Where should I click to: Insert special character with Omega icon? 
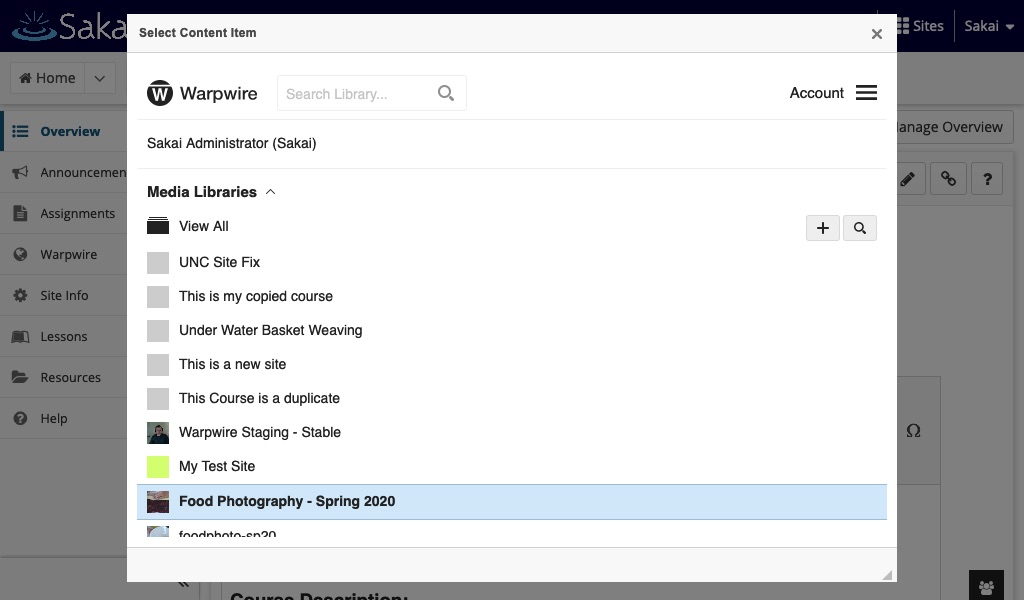[914, 431]
